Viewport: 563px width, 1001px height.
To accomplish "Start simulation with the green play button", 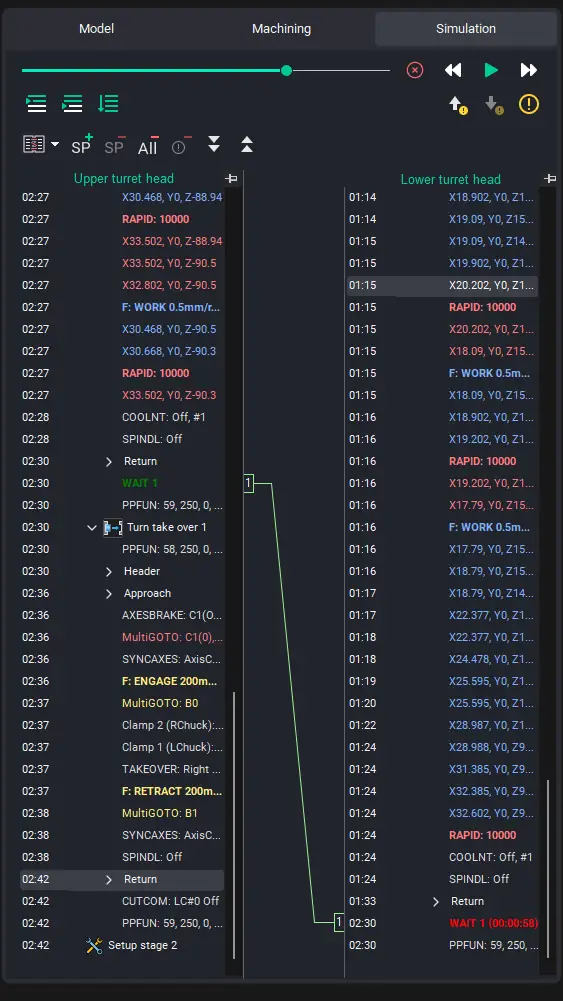I will coord(491,70).
